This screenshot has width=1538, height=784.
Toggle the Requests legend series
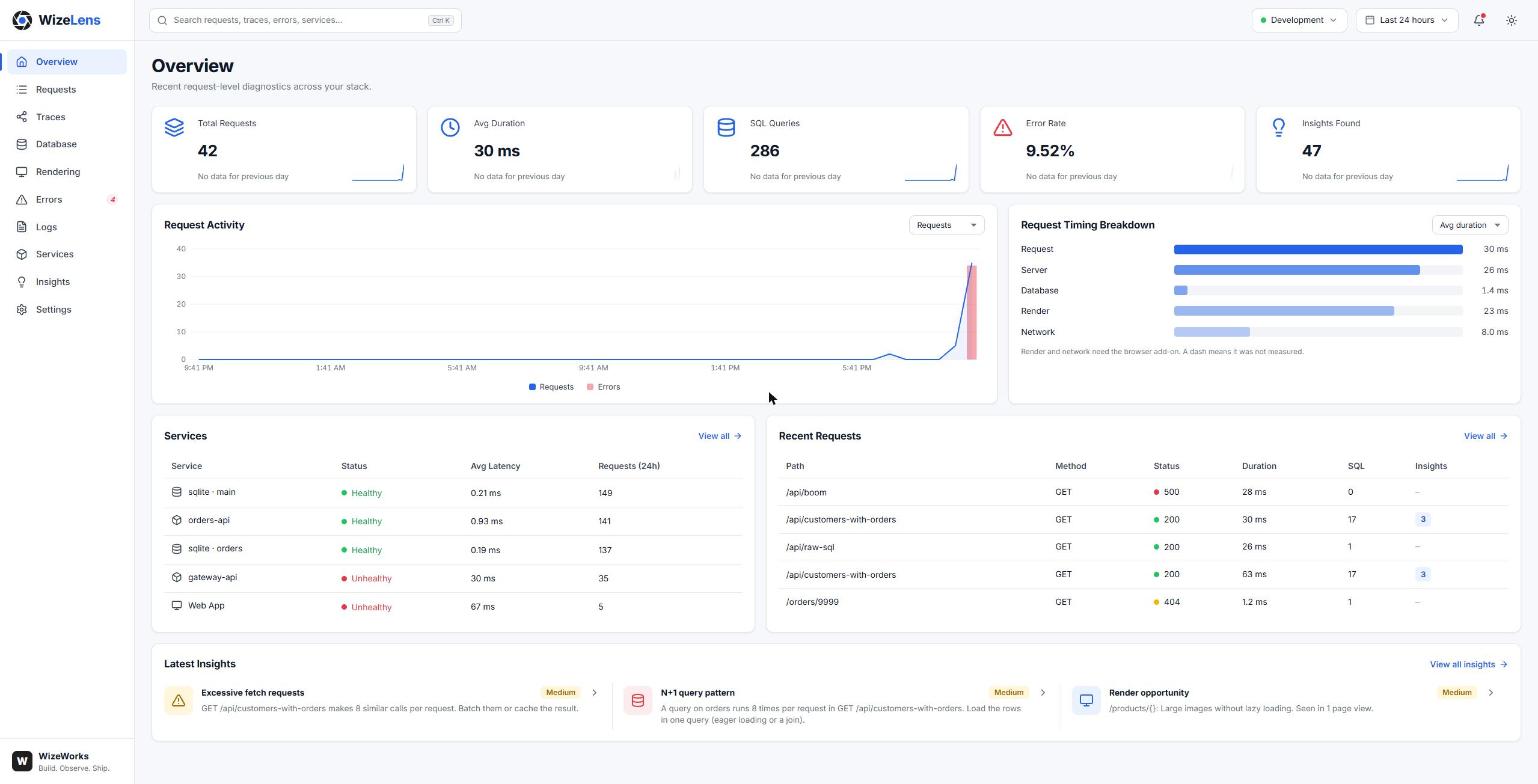point(551,387)
